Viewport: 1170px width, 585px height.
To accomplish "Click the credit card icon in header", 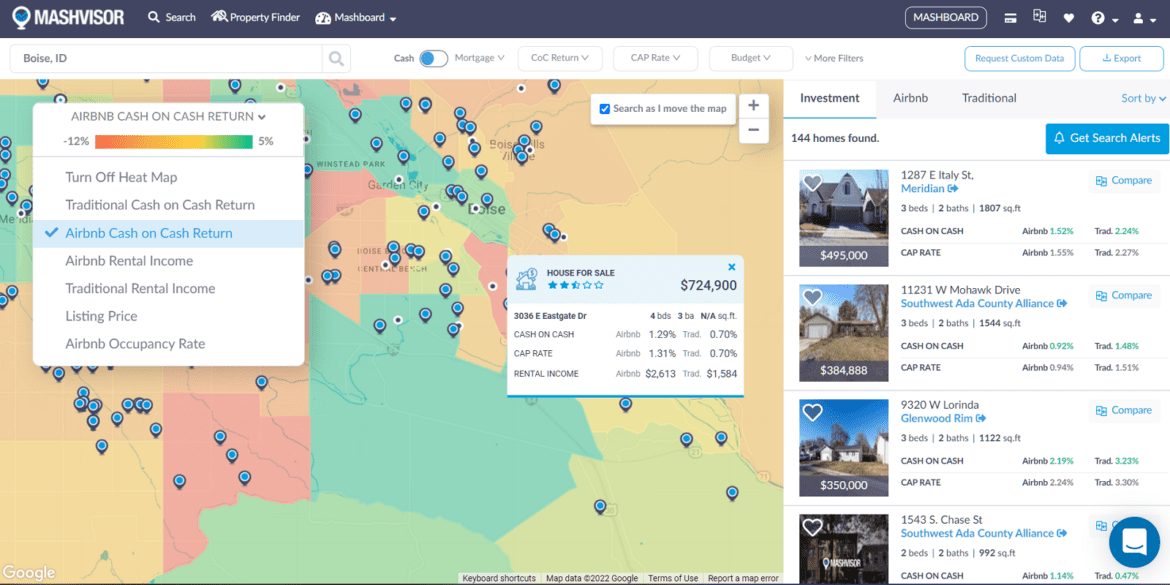I will 1011,18.
